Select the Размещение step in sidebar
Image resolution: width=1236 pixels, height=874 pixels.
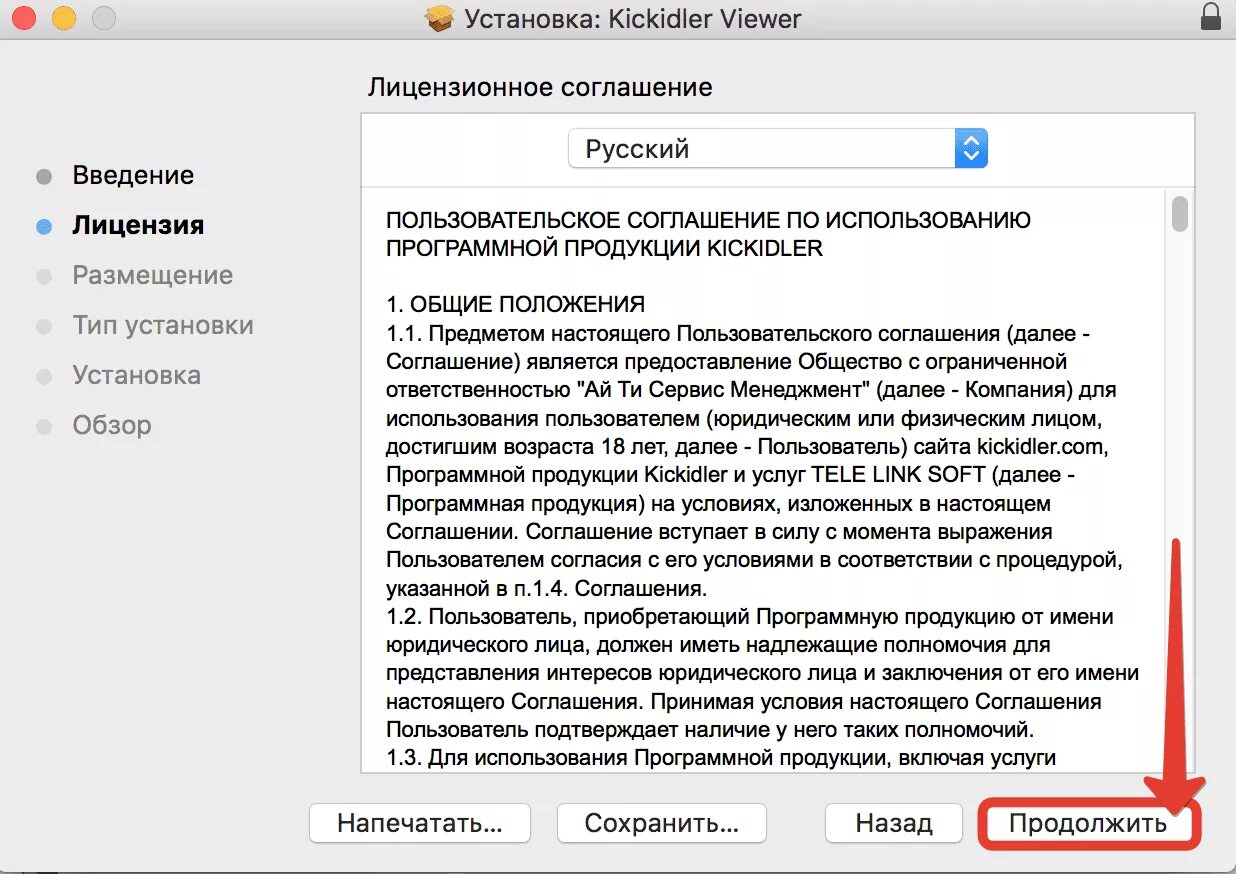pyautogui.click(x=152, y=275)
